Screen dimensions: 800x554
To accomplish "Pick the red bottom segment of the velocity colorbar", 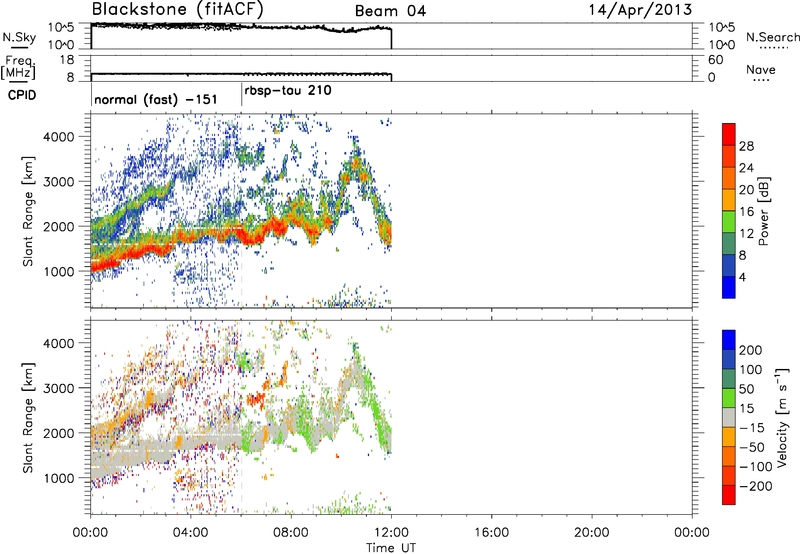I will 729,495.
